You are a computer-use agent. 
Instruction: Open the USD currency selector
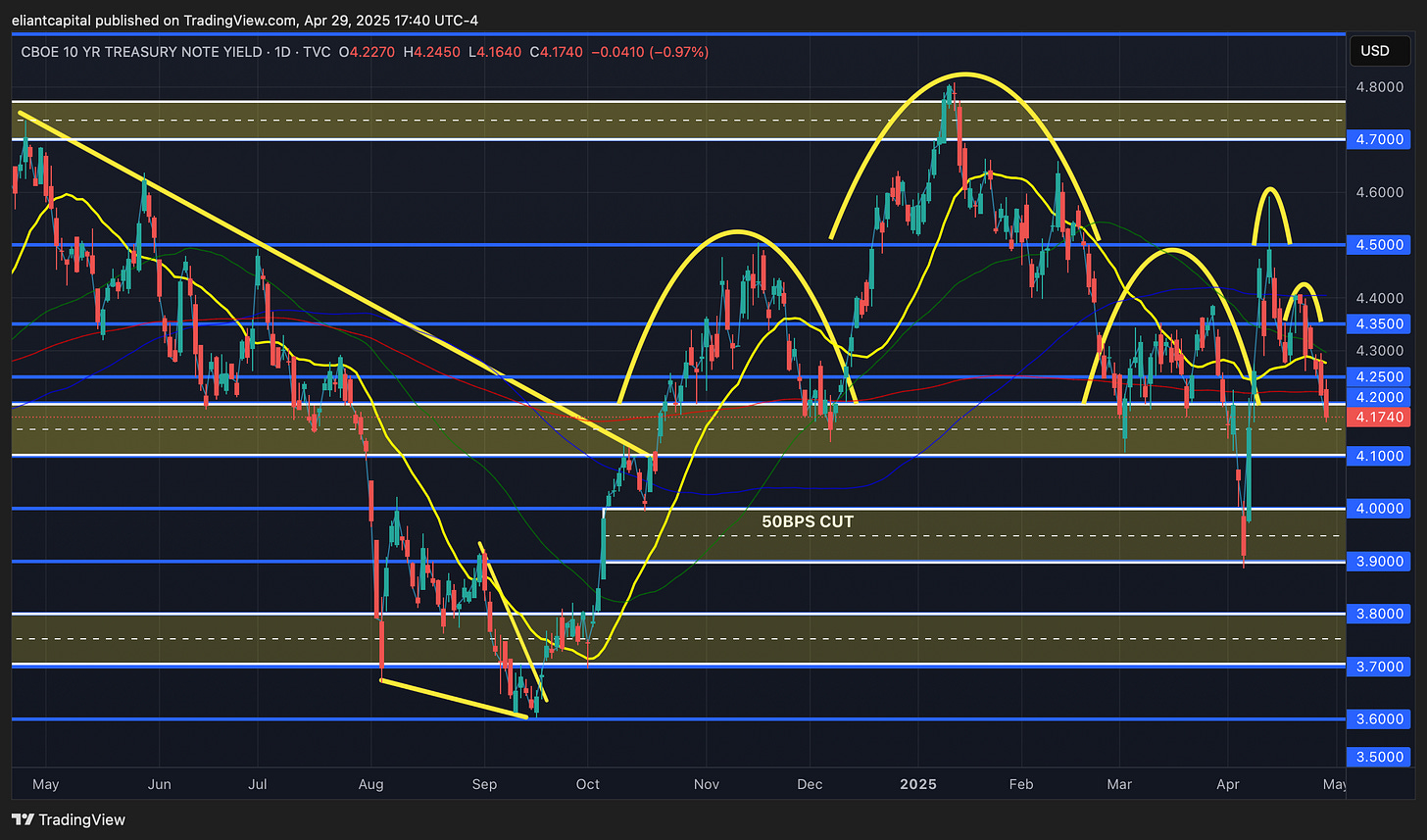1381,50
